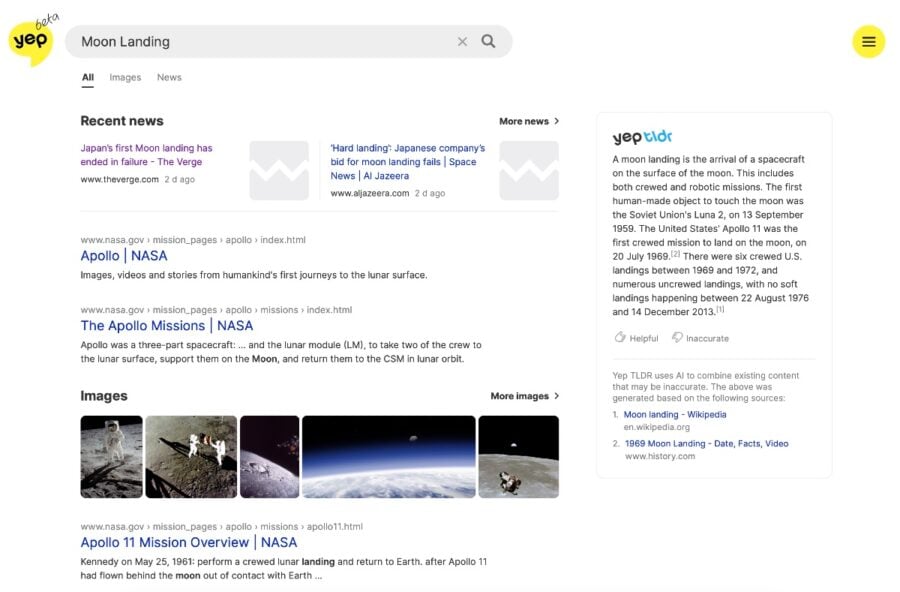Open 1969 Moon Landing - Date, Facts, Video source
The image size is (900, 592).
[707, 444]
